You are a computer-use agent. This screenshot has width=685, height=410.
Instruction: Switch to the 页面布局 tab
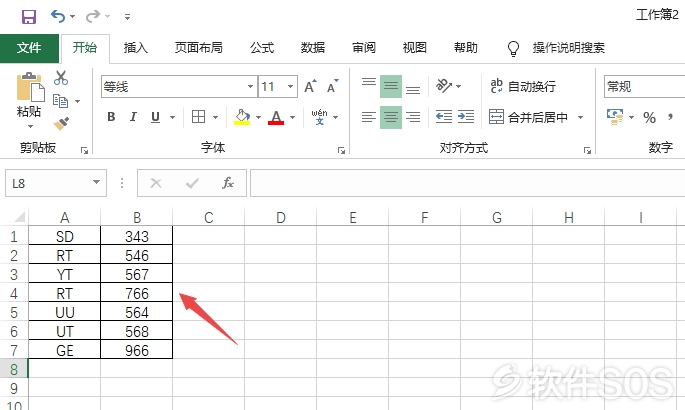pyautogui.click(x=199, y=48)
